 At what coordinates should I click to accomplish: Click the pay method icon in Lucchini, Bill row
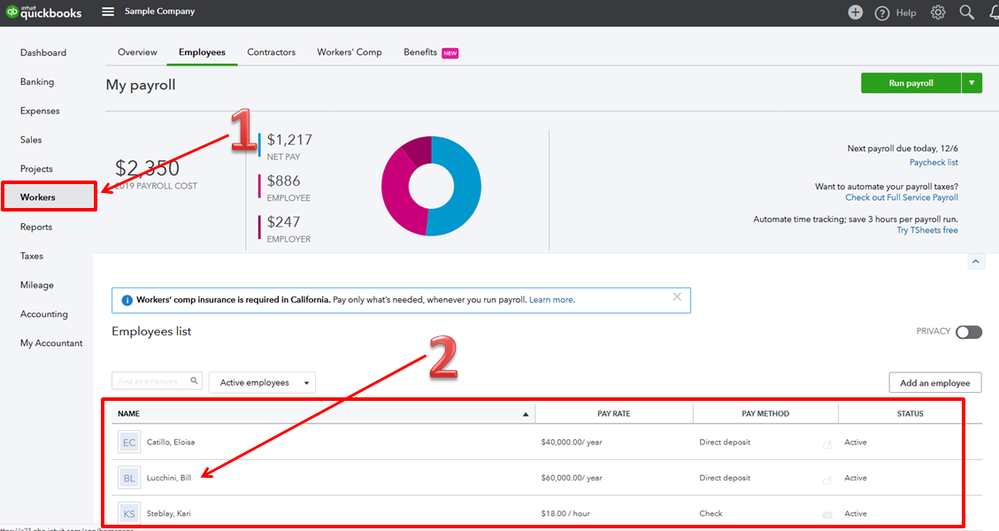coord(827,480)
